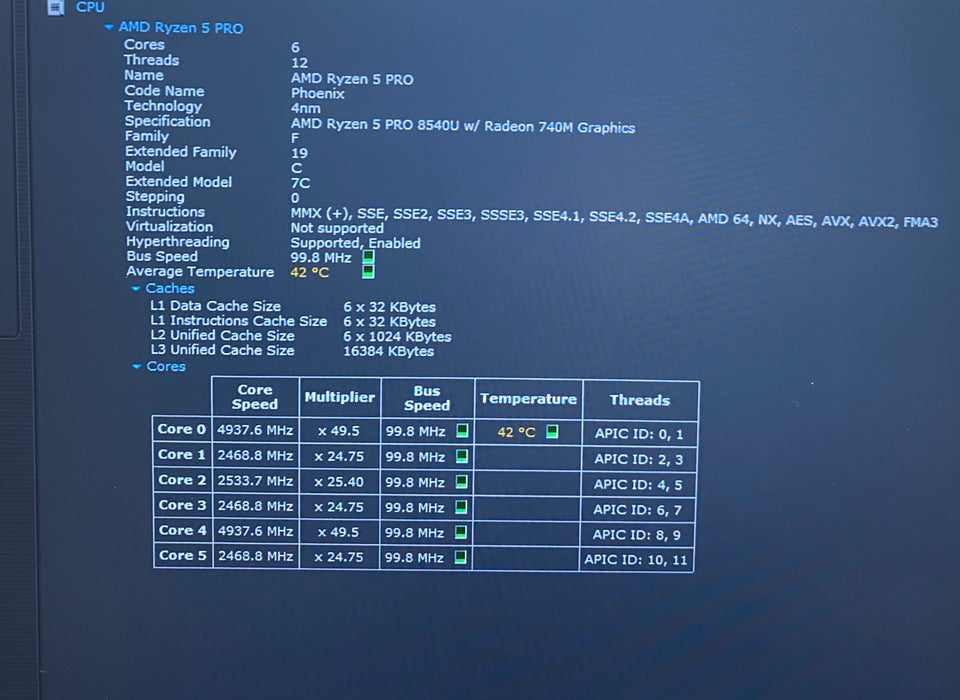Viewport: 960px width, 700px height.
Task: Click Core 2 multiplier cell x 25.40
Action: tap(339, 482)
